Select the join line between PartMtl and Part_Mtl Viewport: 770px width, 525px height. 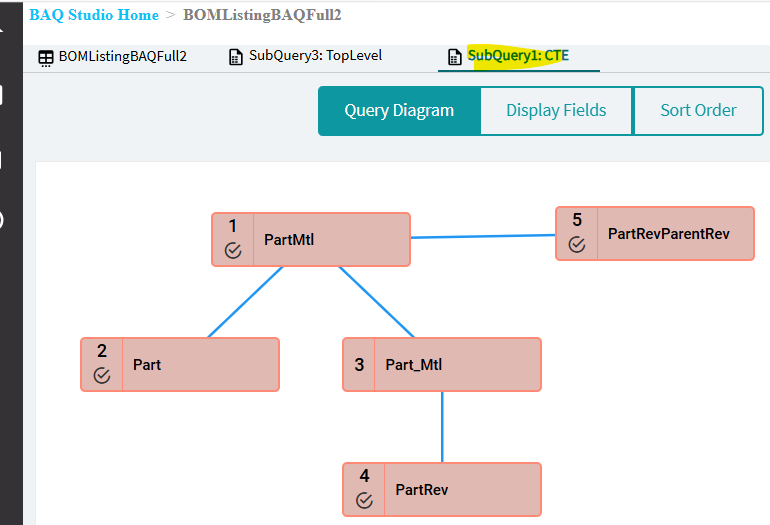(377, 302)
